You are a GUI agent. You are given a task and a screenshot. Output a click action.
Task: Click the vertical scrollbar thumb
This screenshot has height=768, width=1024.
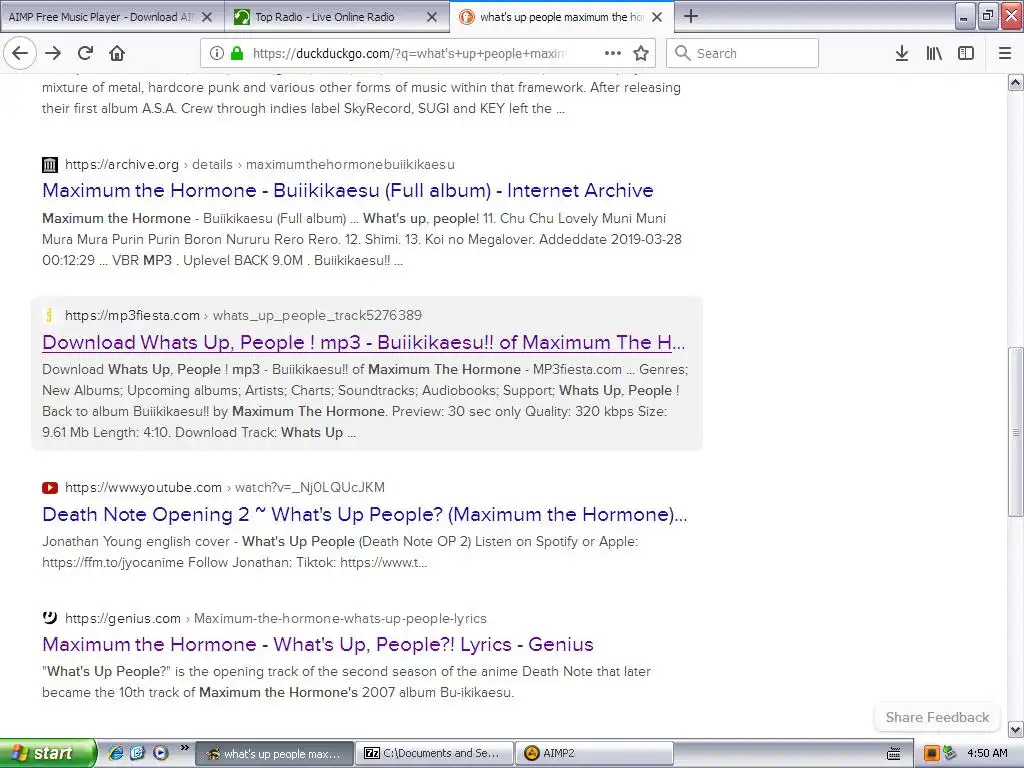click(1016, 432)
